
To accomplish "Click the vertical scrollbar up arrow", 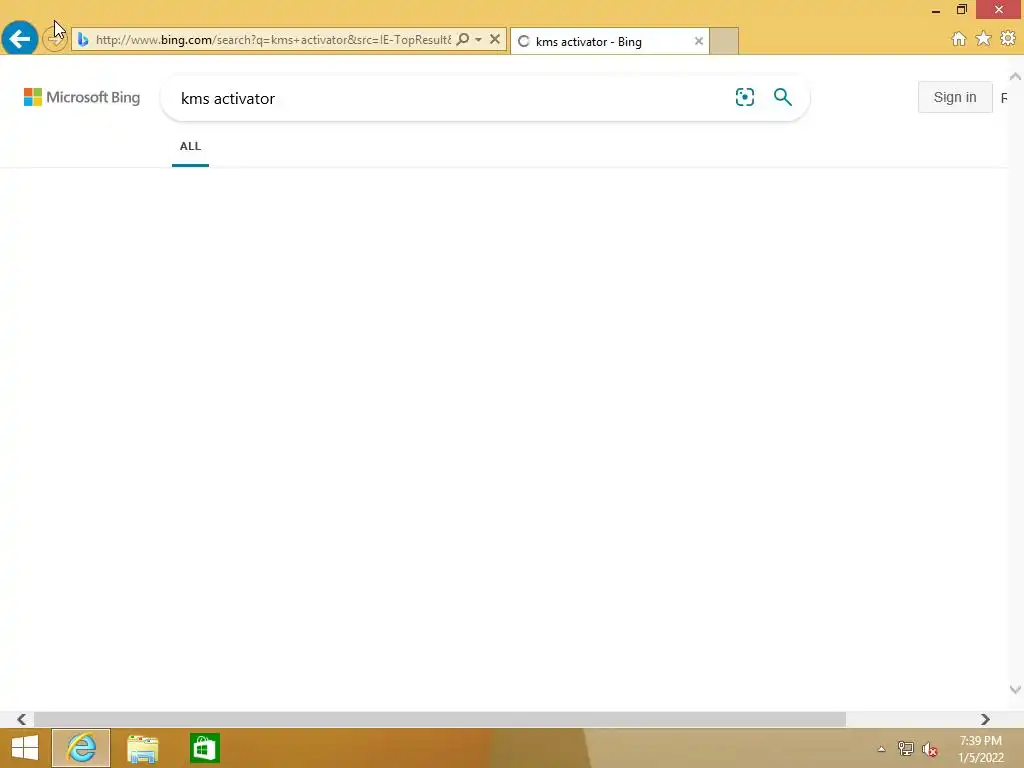I will 1015,76.
